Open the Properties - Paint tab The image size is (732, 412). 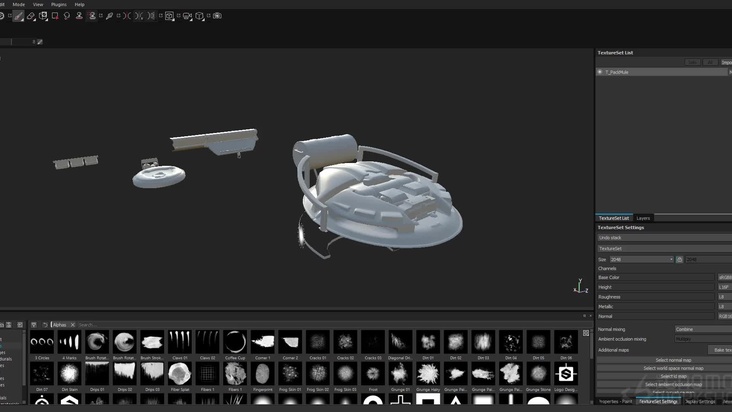point(615,401)
